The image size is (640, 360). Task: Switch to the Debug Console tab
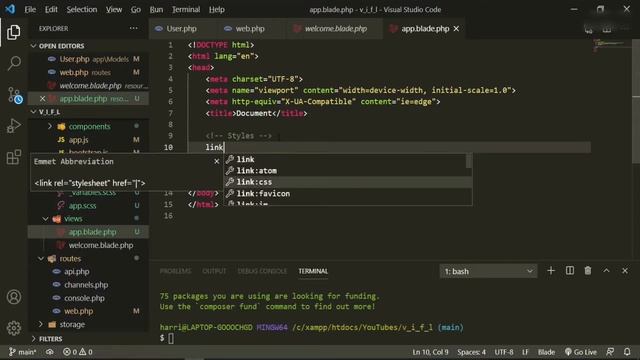[262, 271]
